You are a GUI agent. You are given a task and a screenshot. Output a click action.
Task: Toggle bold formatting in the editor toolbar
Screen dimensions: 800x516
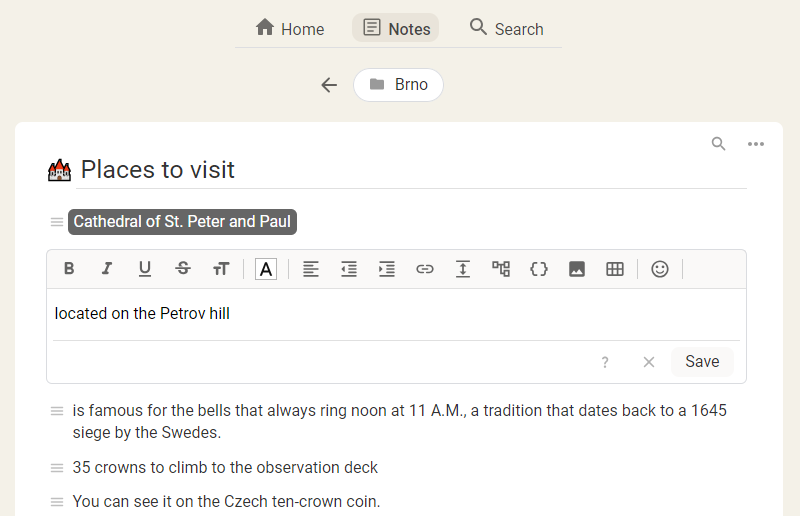tap(69, 269)
